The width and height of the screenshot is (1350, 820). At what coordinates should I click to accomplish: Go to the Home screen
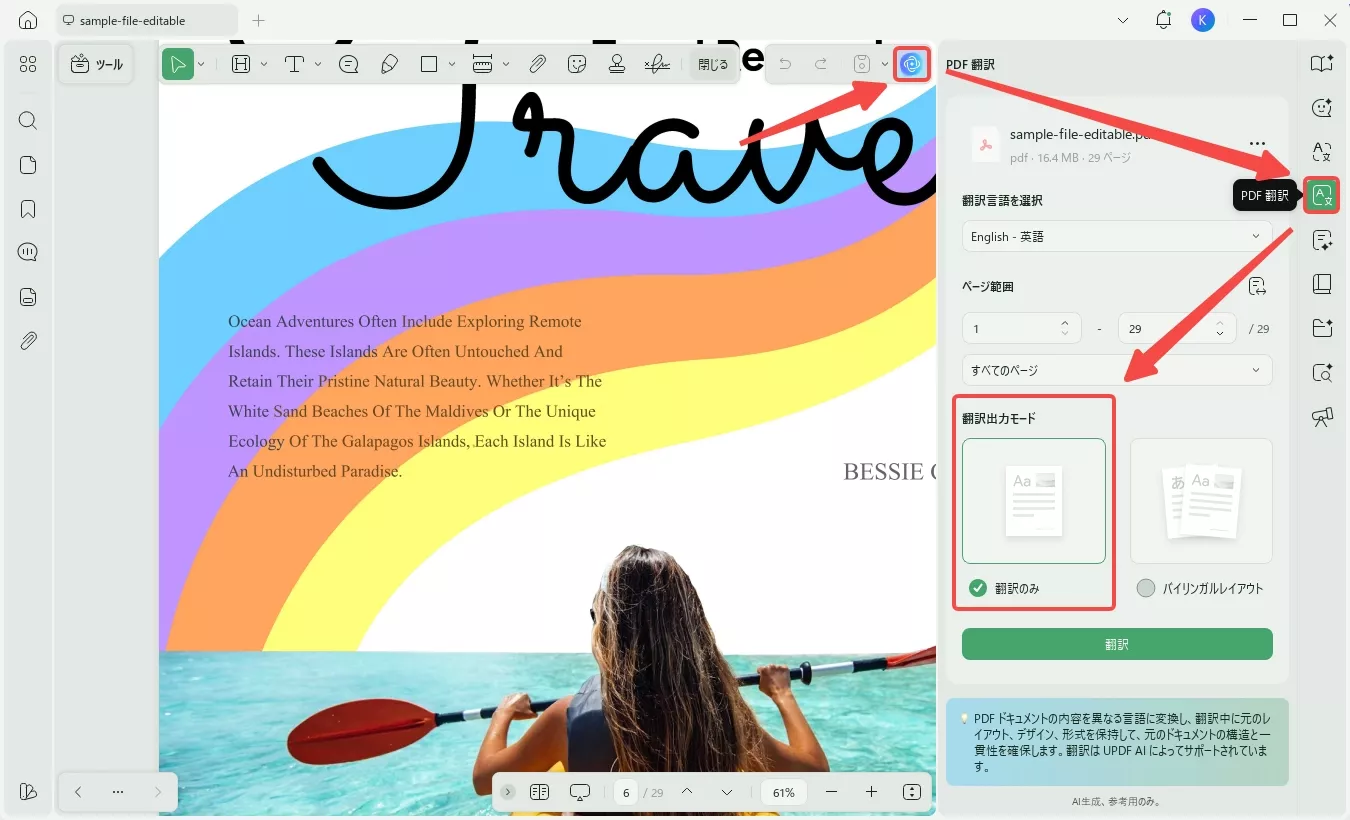[x=28, y=20]
